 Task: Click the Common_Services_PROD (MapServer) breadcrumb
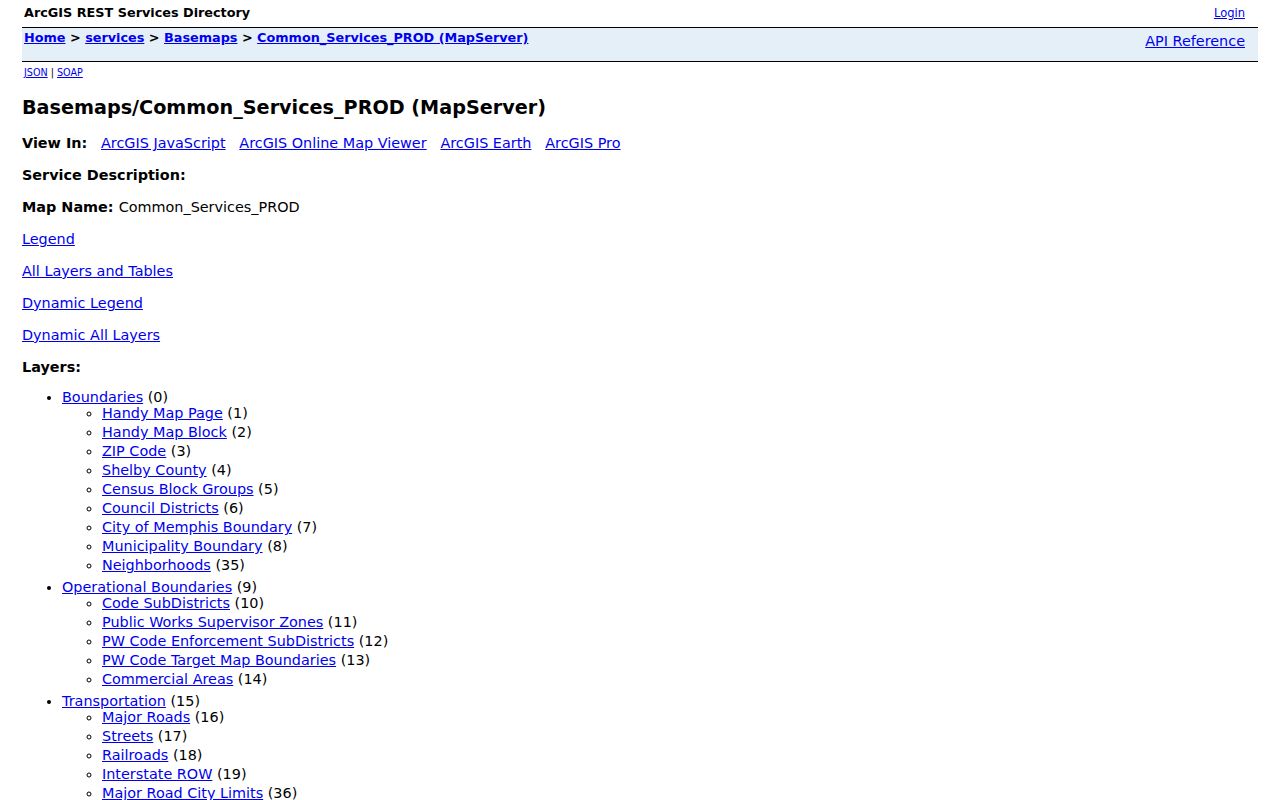click(x=393, y=38)
